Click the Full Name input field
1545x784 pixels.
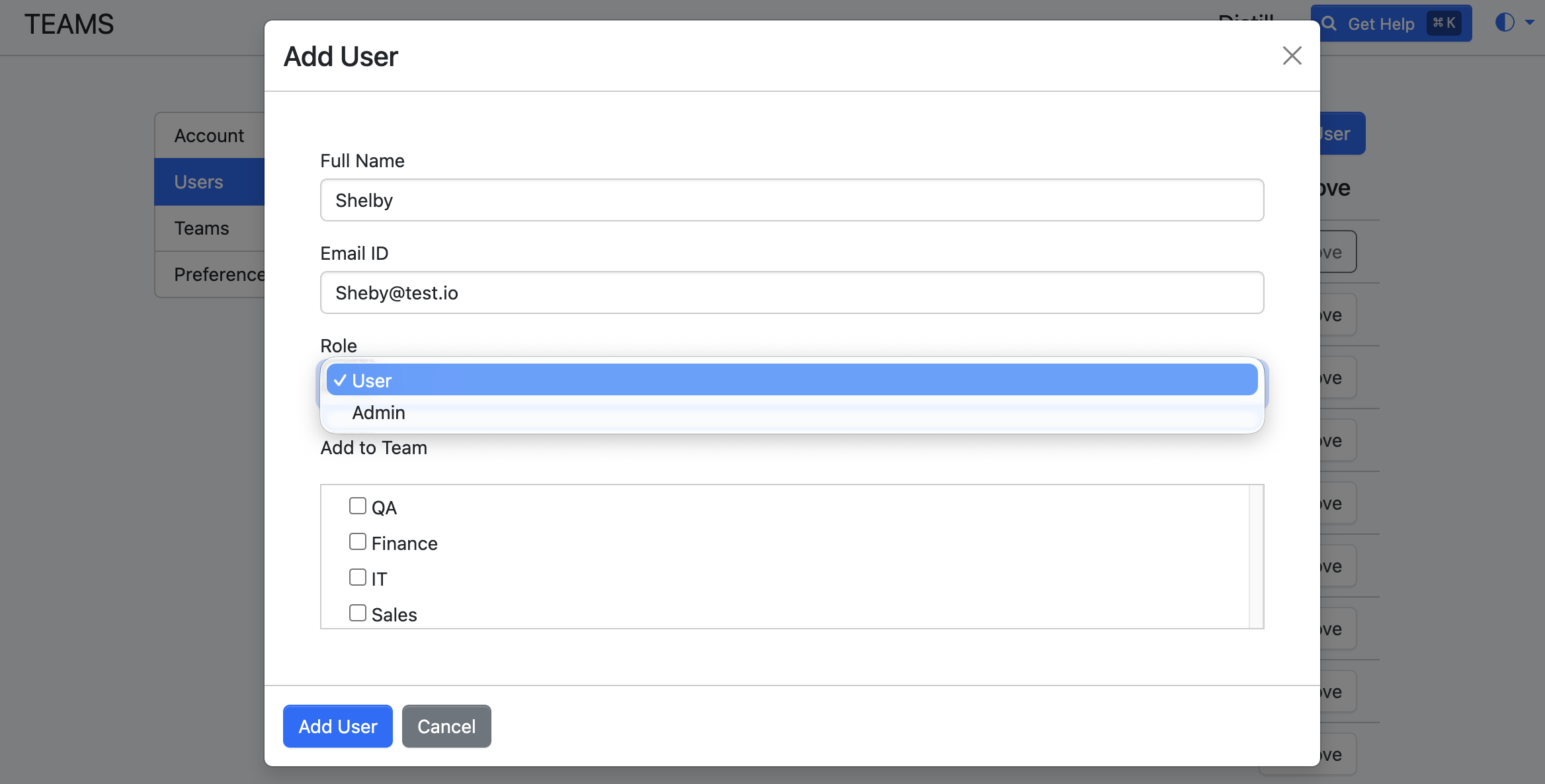[x=791, y=200]
